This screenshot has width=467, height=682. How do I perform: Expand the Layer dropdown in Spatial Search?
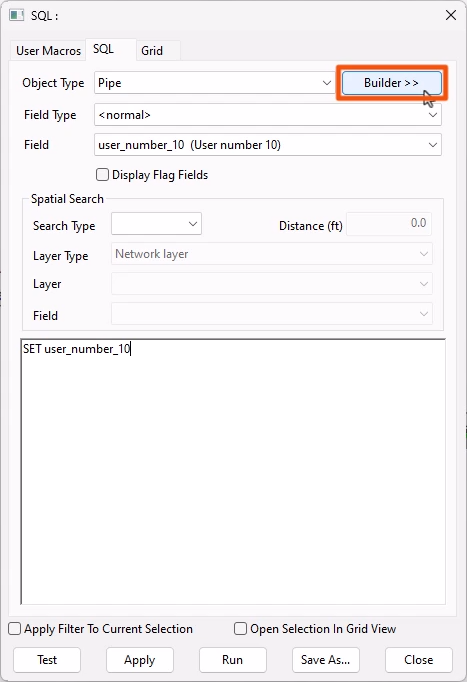[272, 284]
